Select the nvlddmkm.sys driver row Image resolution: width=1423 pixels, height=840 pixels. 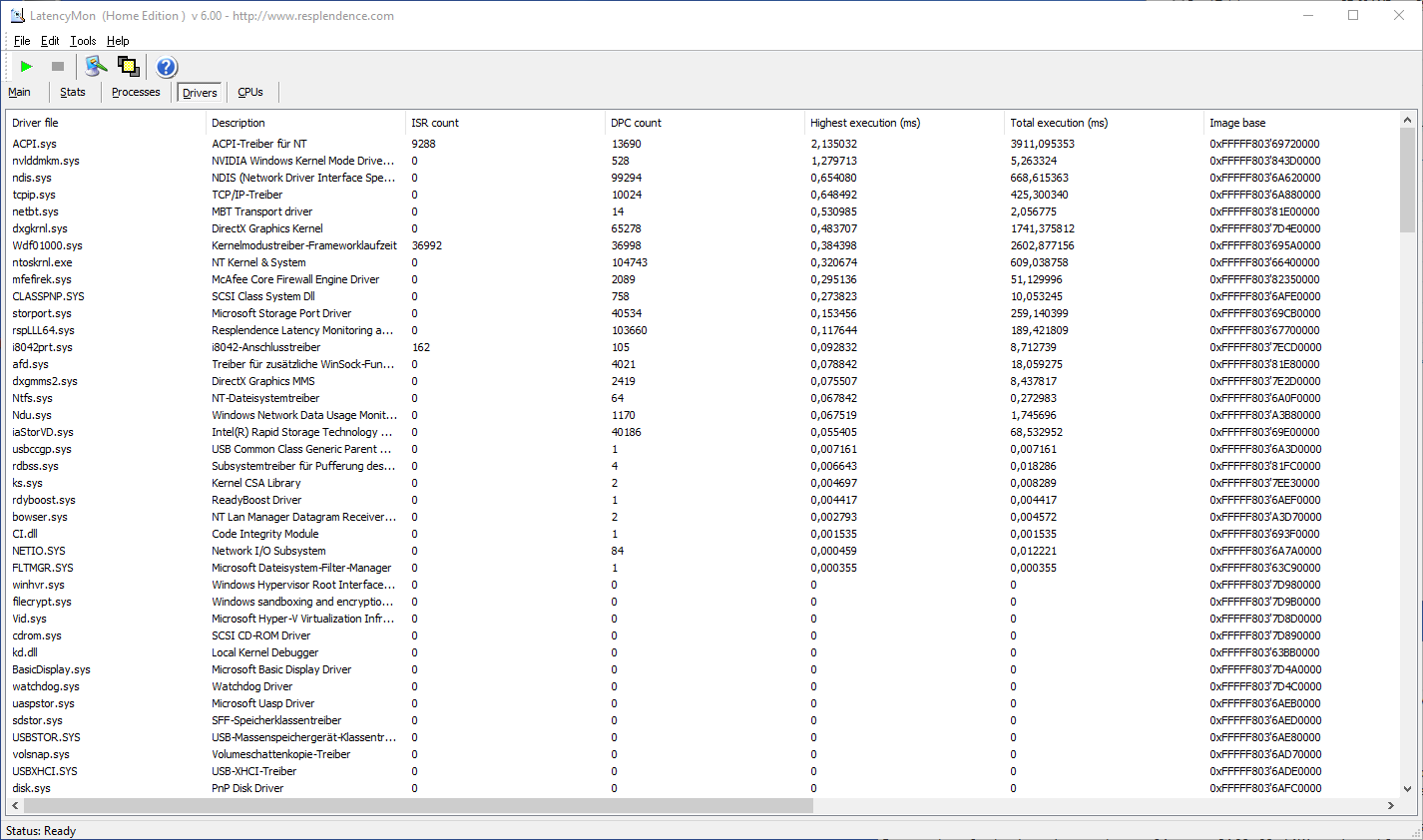click(x=703, y=161)
